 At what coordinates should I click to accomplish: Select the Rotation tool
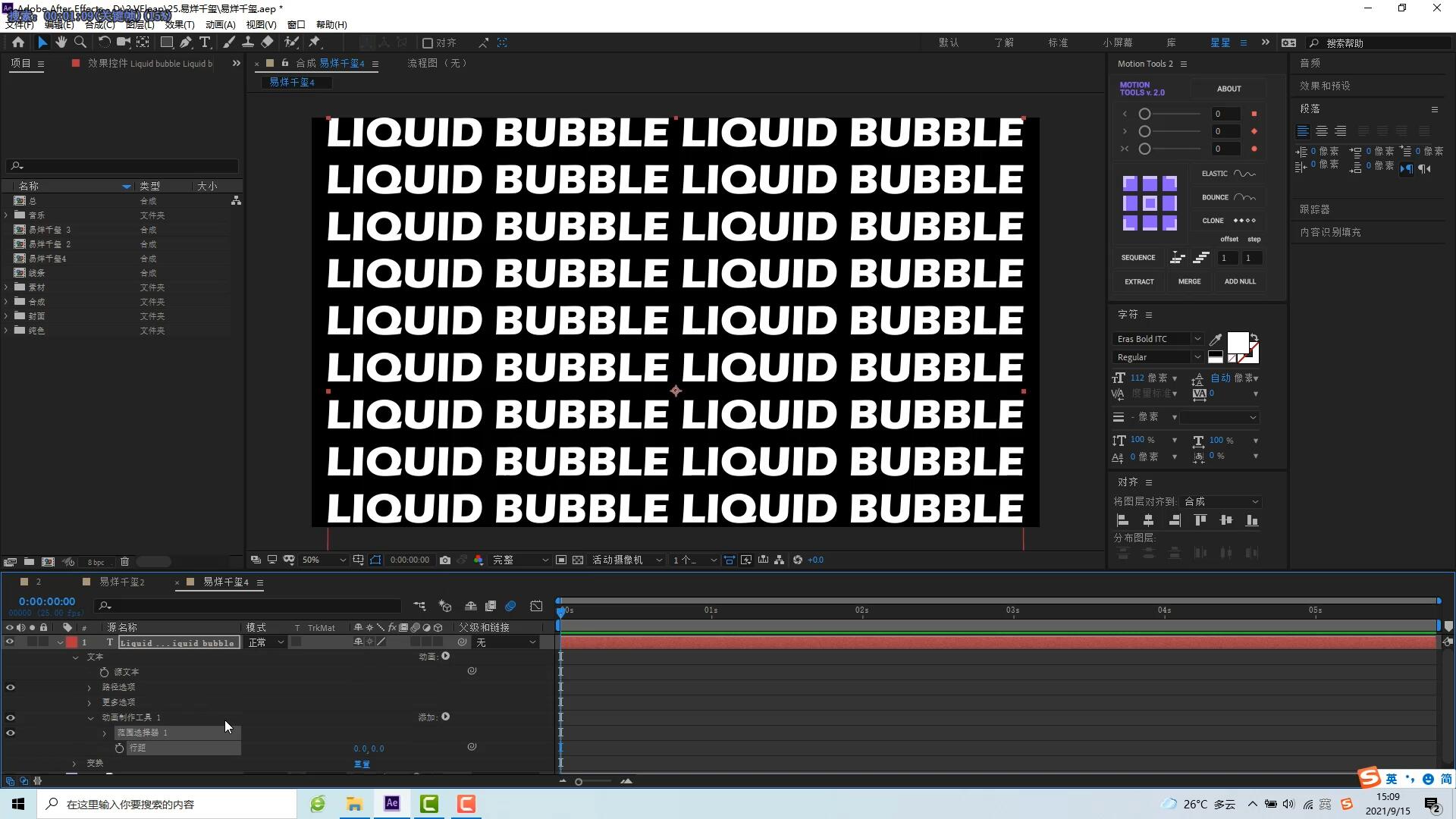104,42
